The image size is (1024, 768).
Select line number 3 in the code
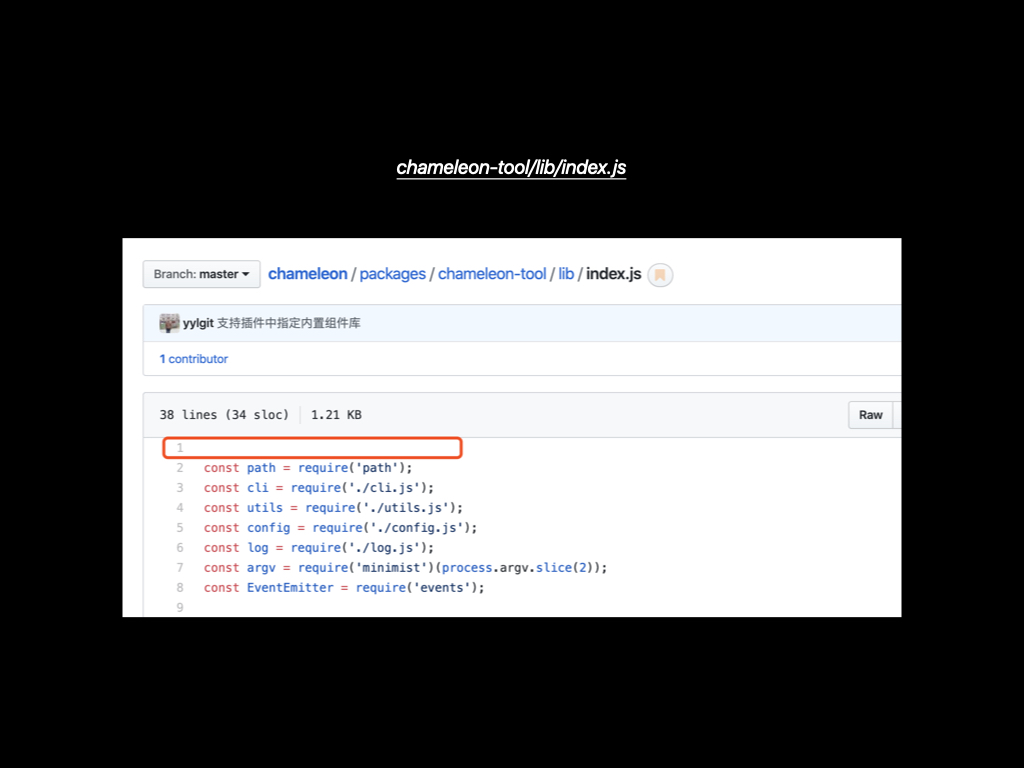(180, 488)
